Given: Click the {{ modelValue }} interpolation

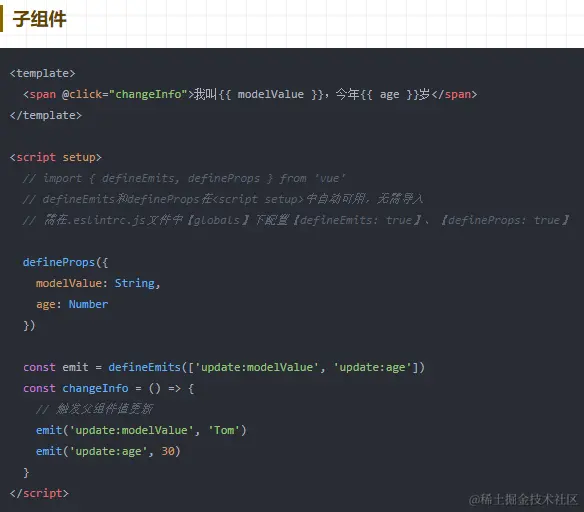Looking at the screenshot, I should click(271, 94).
